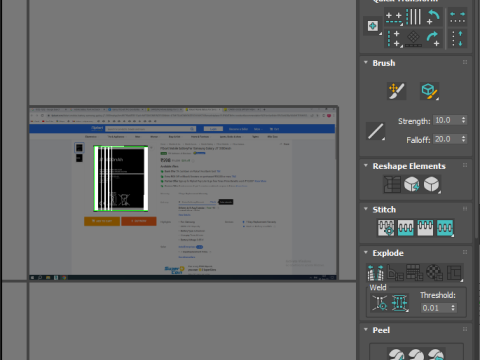The width and height of the screenshot is (480, 360).
Task: Click the weld Threshold input field
Action: (435, 308)
